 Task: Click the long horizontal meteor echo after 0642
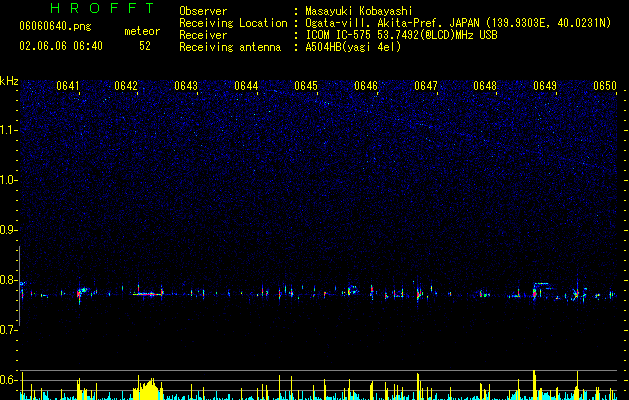coord(148,294)
